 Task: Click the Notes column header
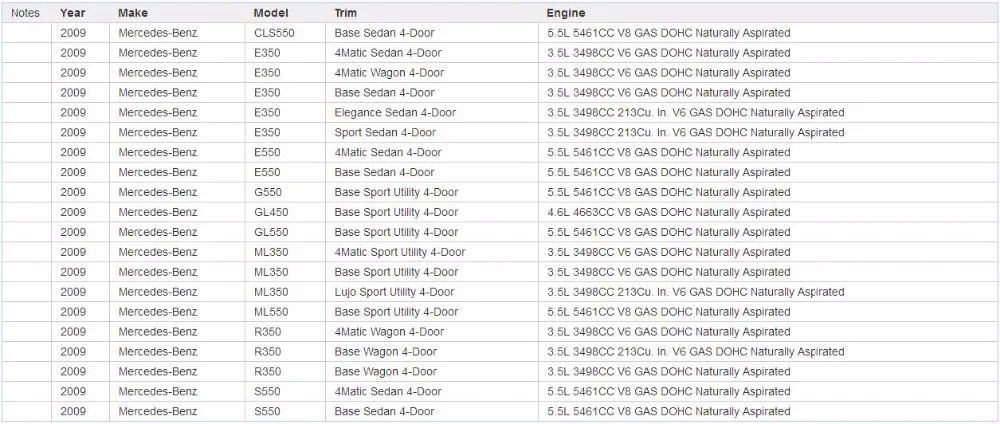26,13
